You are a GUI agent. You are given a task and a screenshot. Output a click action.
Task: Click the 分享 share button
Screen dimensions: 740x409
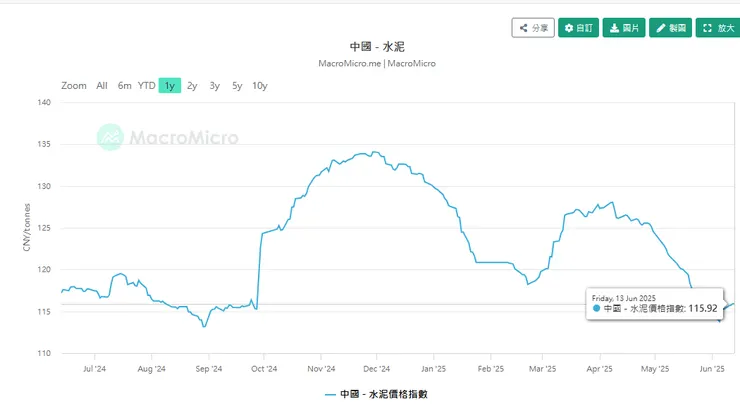[533, 28]
